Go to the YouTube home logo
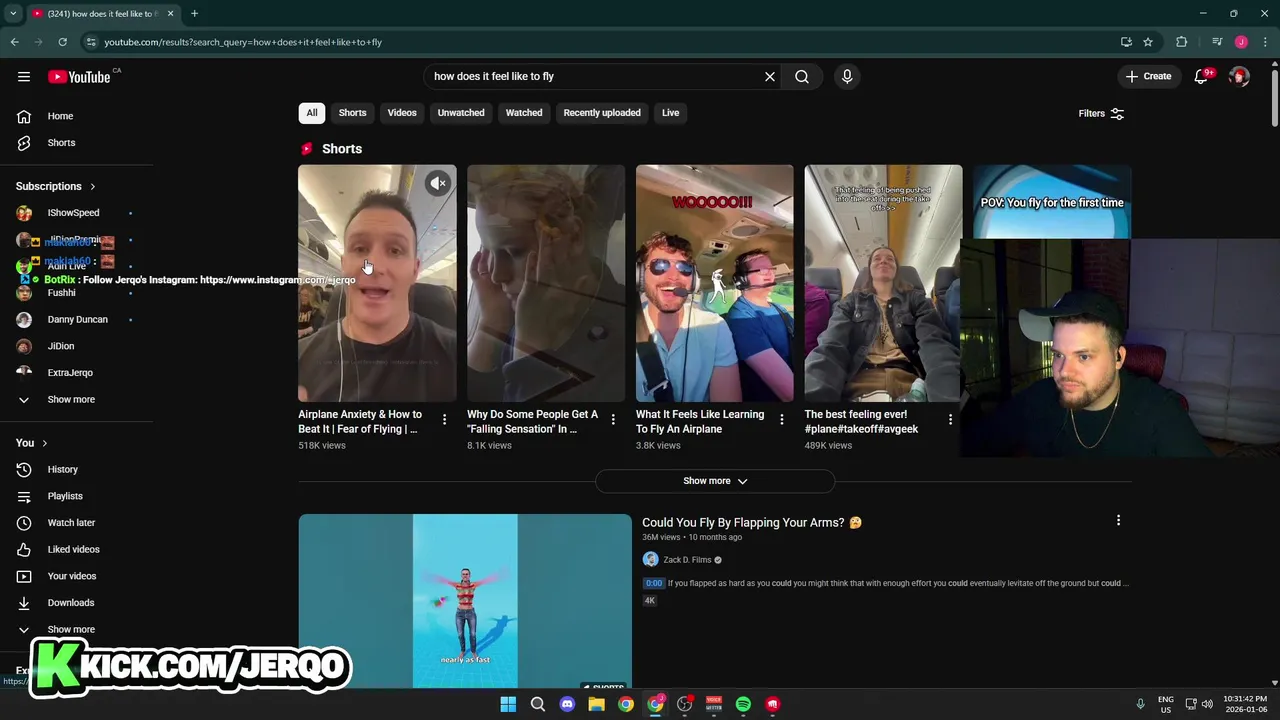This screenshot has width=1280, height=720. pyautogui.click(x=79, y=77)
